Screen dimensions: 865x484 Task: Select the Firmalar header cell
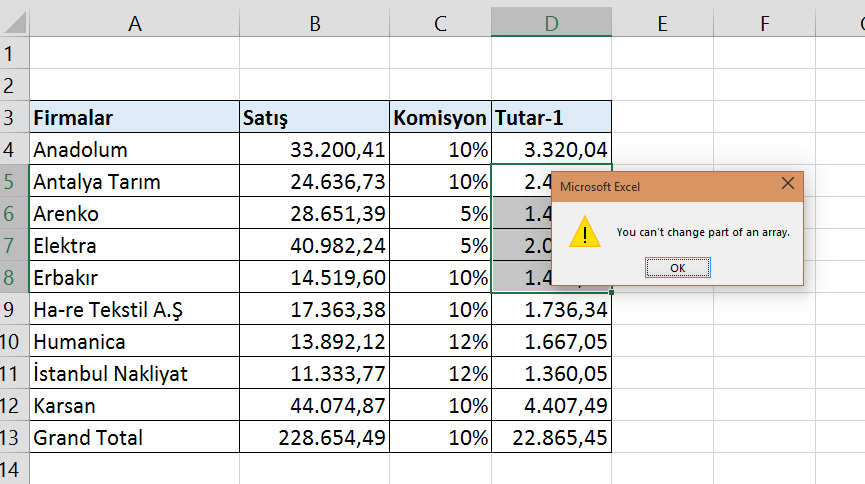134,118
